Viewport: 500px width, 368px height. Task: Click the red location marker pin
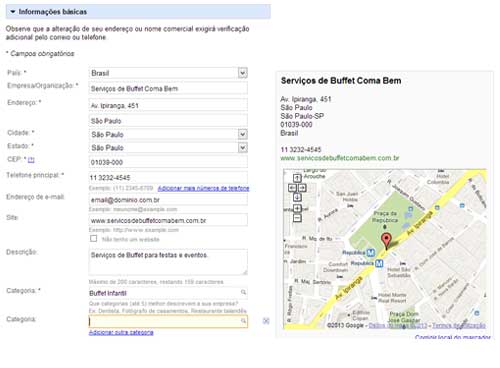386,241
